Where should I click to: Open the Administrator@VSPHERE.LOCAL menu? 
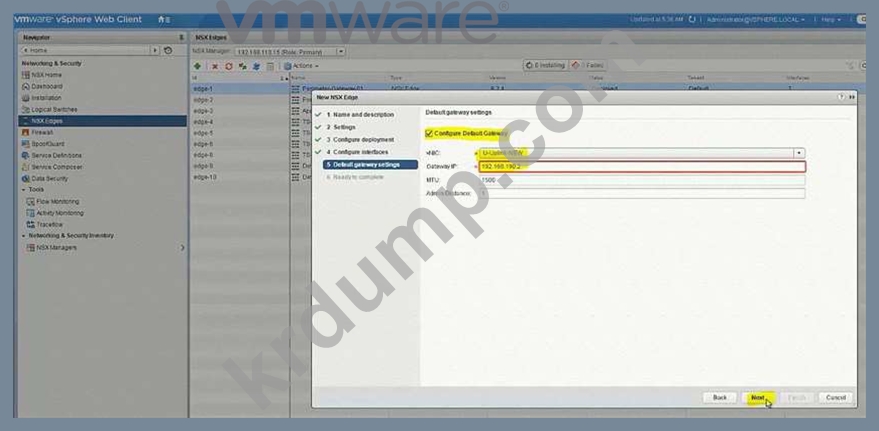(755, 20)
